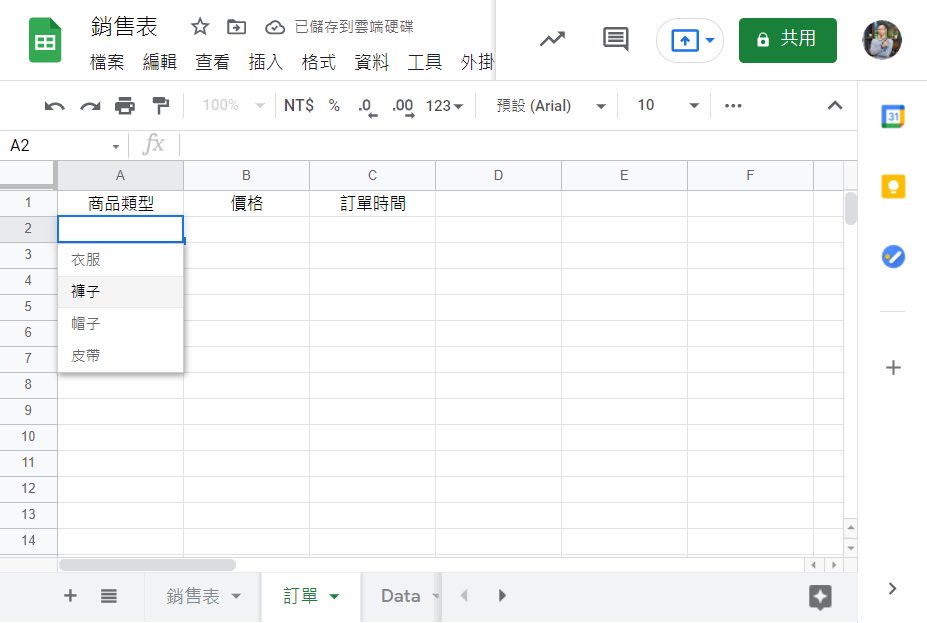Open the comment history icon

click(x=615, y=40)
